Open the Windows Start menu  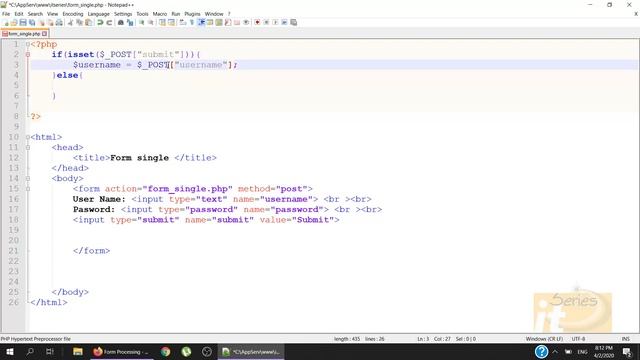(10, 351)
